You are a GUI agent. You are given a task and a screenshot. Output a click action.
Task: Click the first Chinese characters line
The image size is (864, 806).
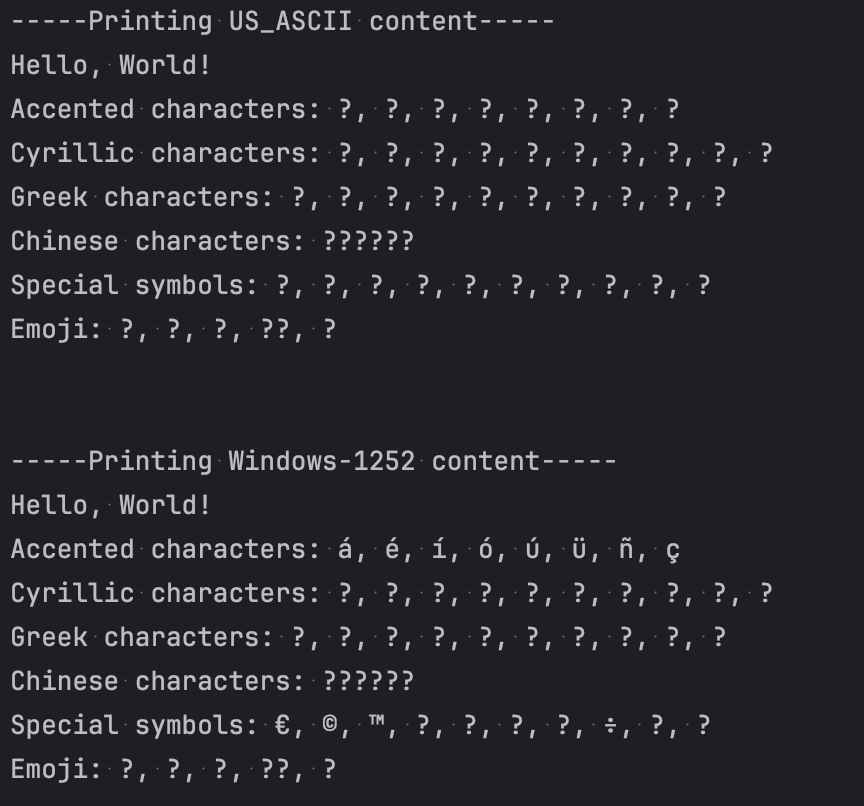(212, 241)
